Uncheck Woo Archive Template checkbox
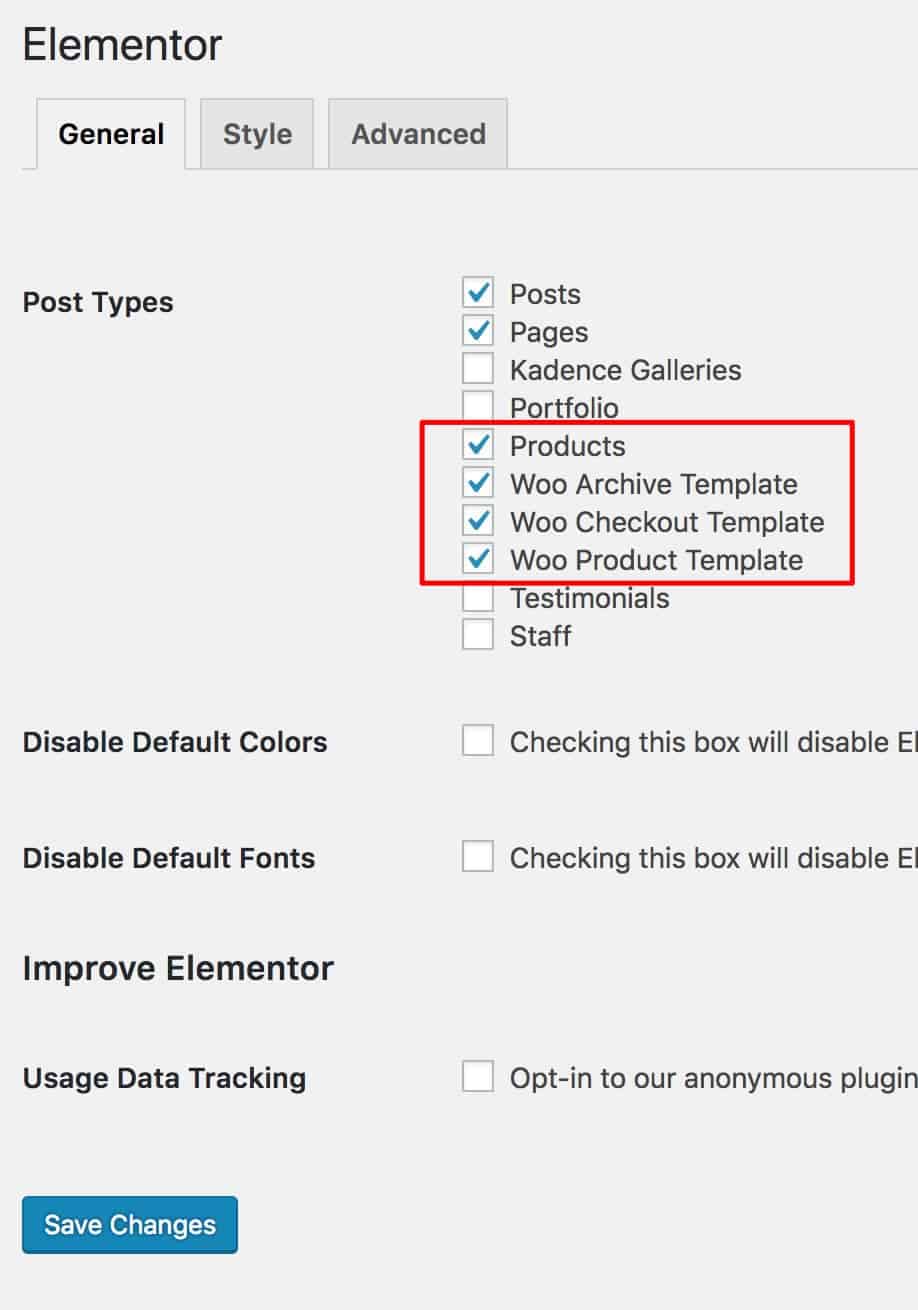918x1310 pixels. click(478, 483)
